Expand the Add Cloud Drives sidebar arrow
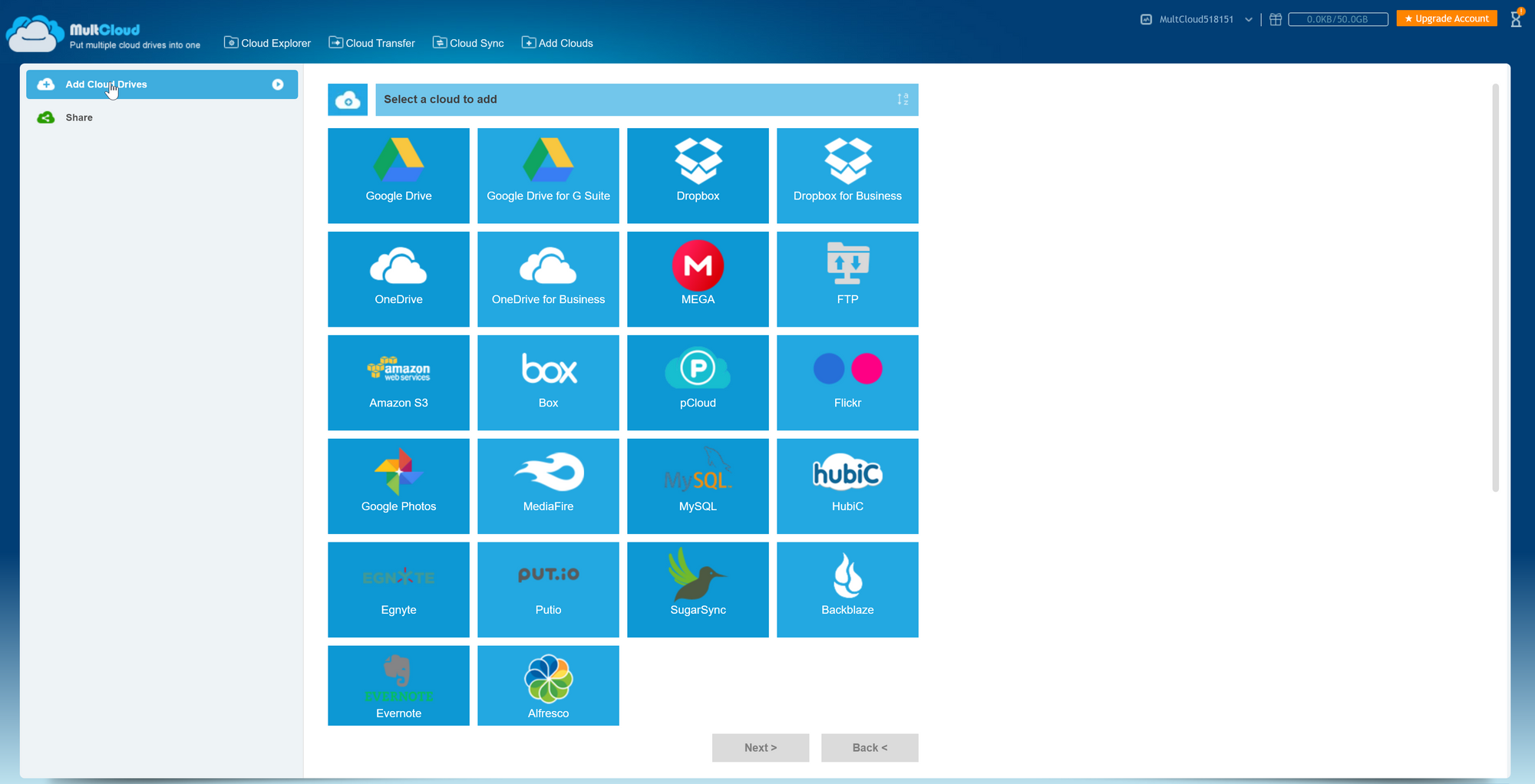Image resolution: width=1535 pixels, height=784 pixels. (277, 84)
